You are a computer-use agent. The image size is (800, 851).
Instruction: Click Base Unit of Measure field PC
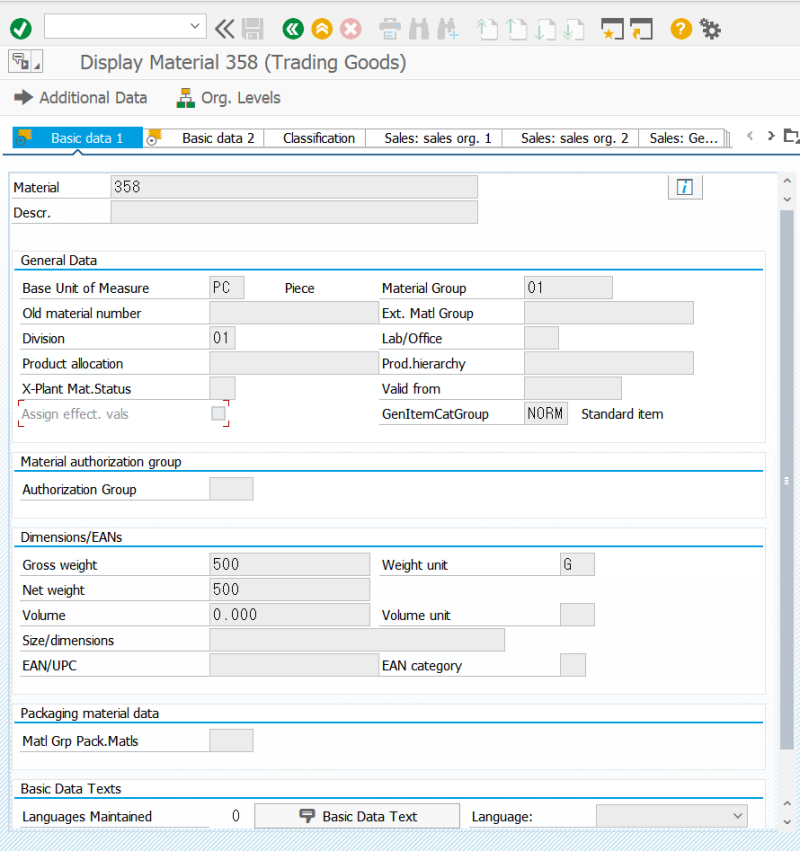227,288
